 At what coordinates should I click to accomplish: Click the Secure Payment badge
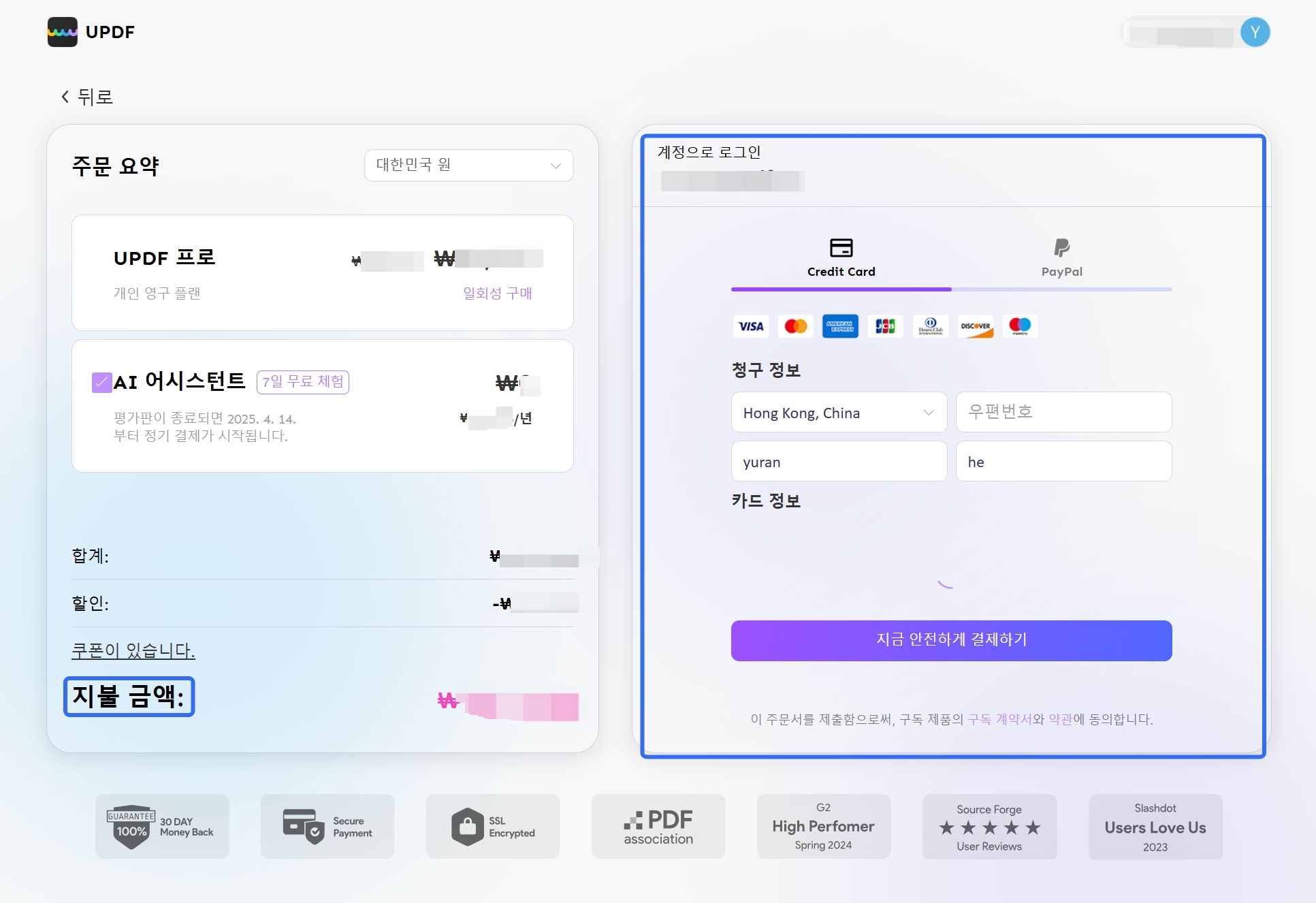(x=327, y=826)
